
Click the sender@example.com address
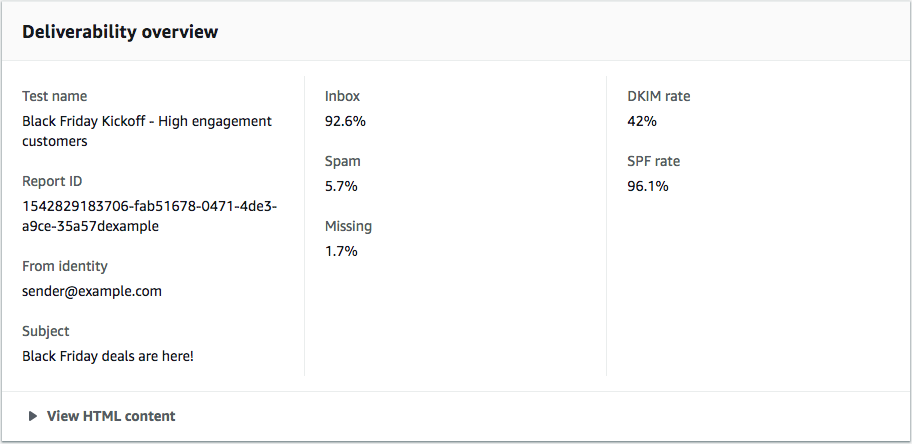(x=92, y=291)
